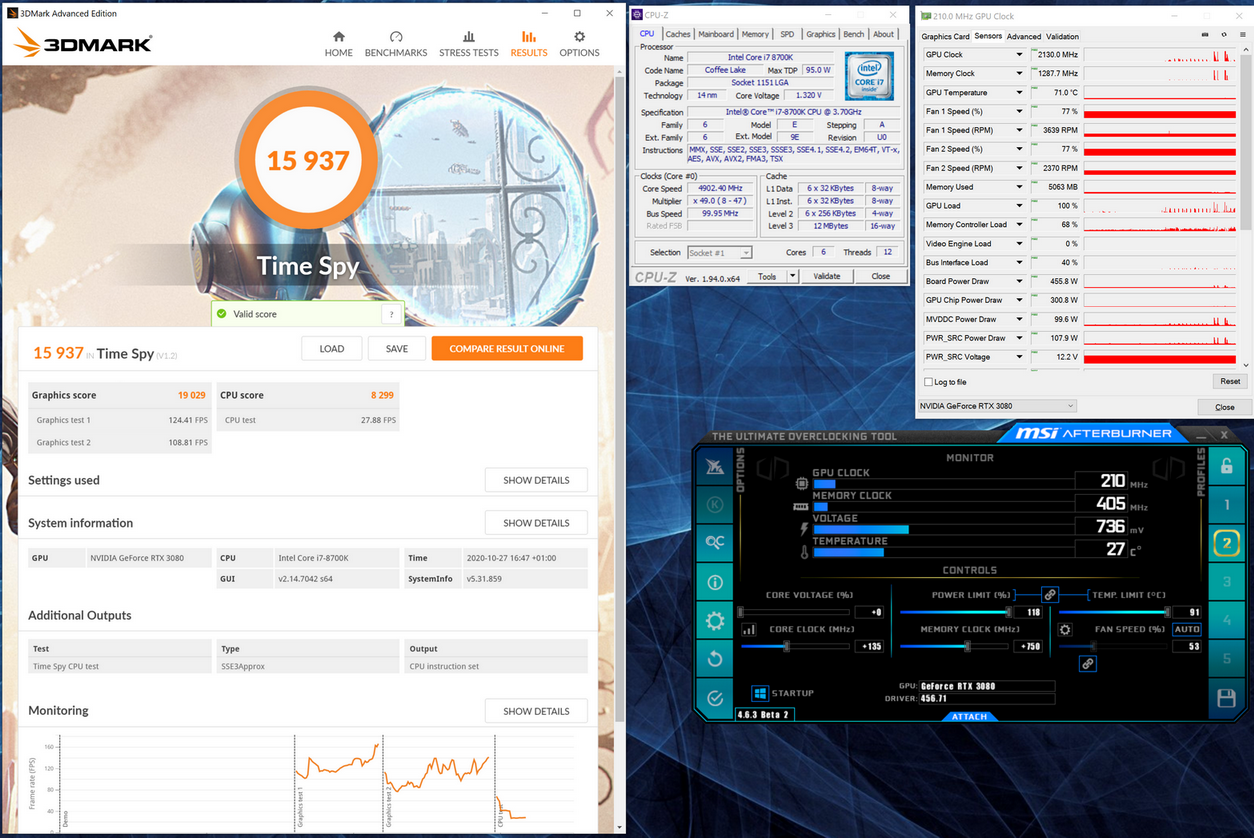Click the MSI dragon logo button in Afterburner
Viewport: 1254px width, 838px height.
coord(714,467)
